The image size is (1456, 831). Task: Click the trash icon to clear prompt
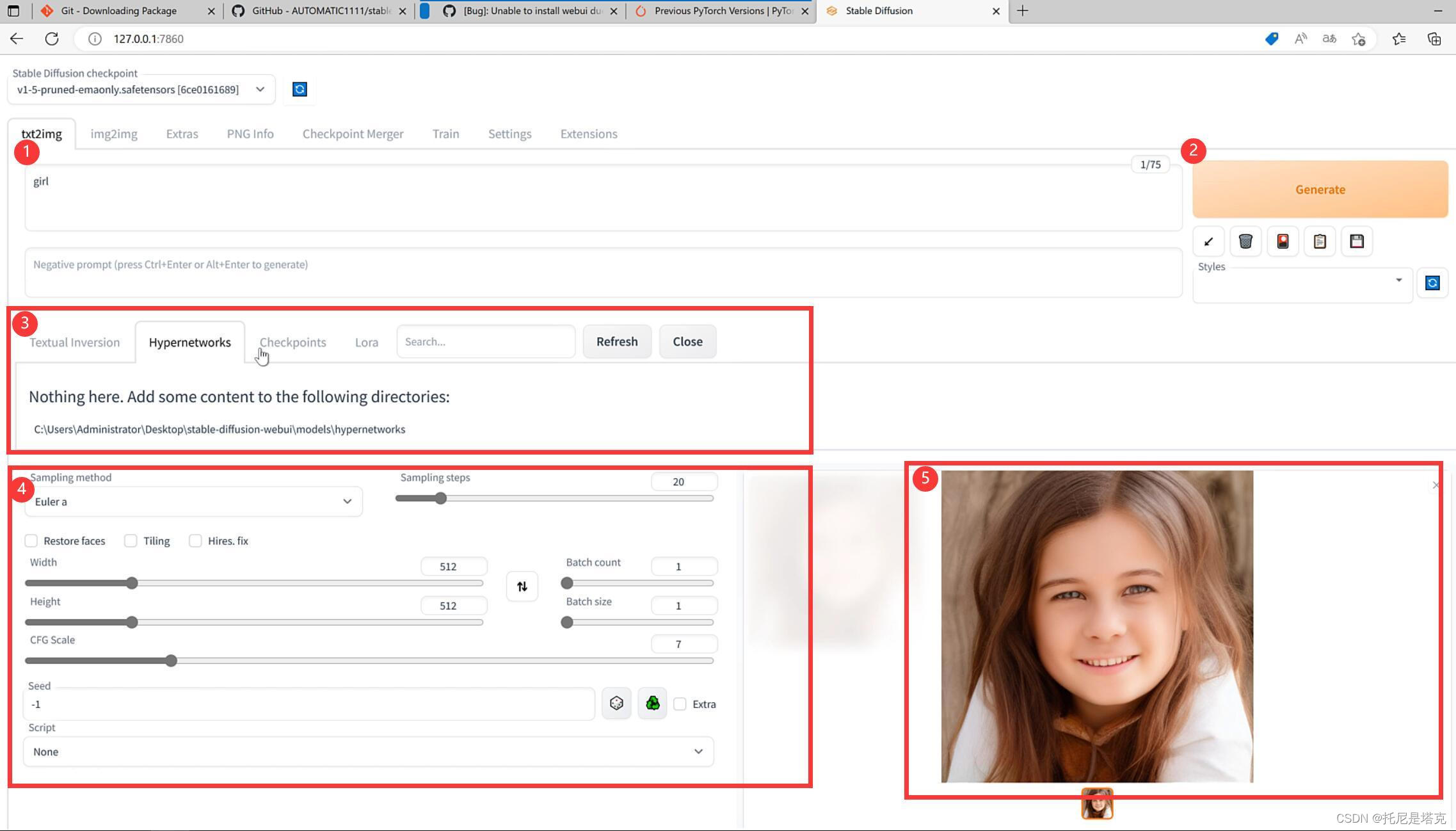1245,241
